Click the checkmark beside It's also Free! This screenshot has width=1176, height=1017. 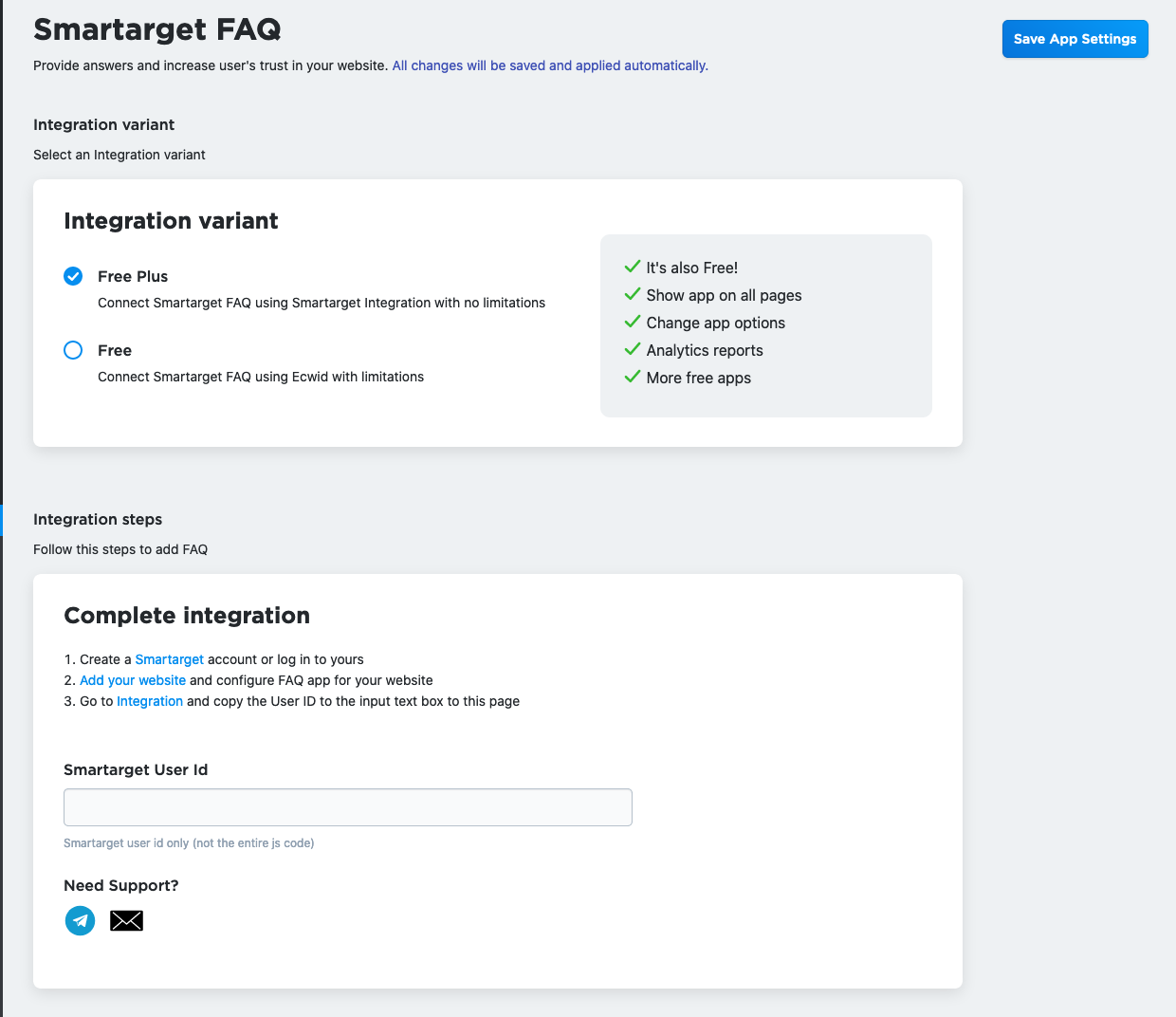click(x=633, y=267)
